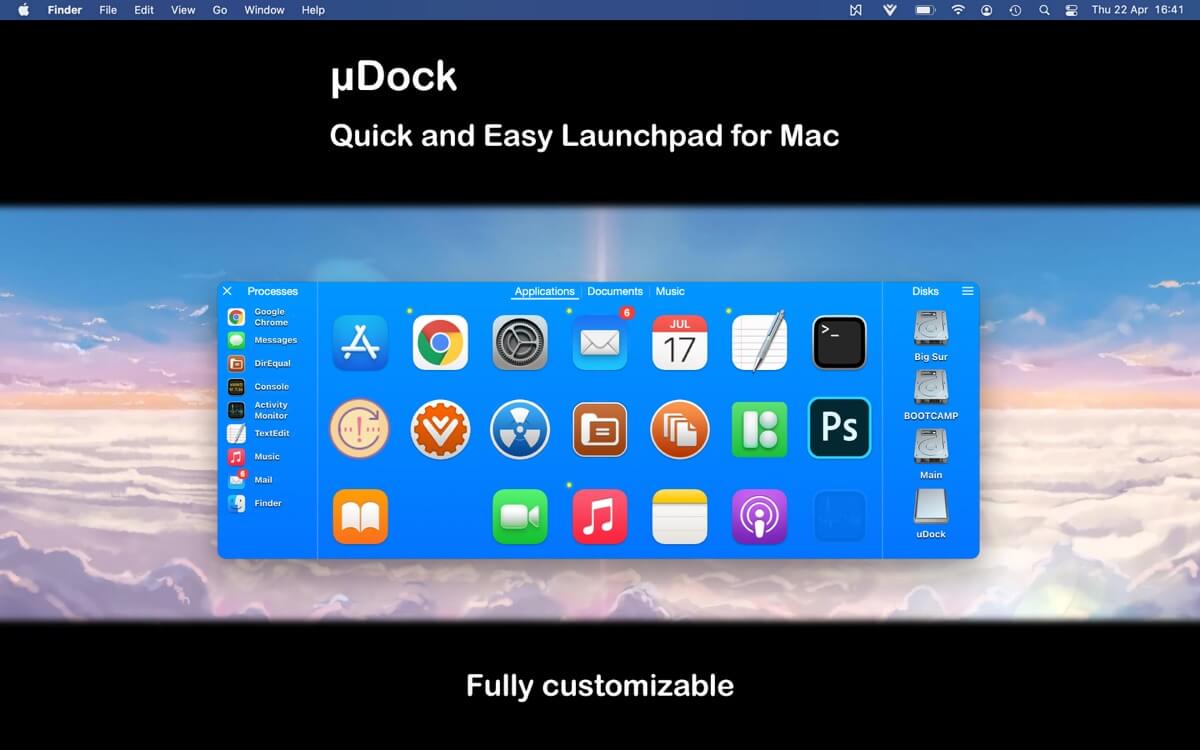Open the Big Sur disk
The image size is (1200, 750).
click(931, 336)
